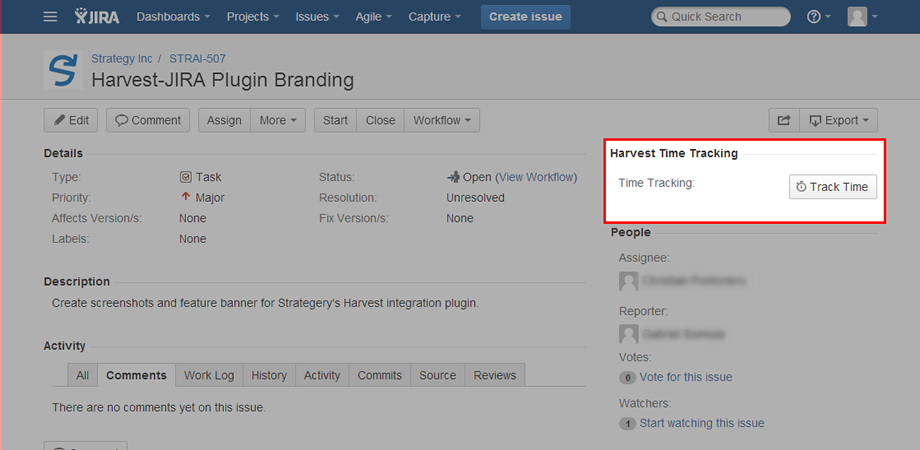Click the Details section heading
The width and height of the screenshot is (920, 450).
(63, 154)
